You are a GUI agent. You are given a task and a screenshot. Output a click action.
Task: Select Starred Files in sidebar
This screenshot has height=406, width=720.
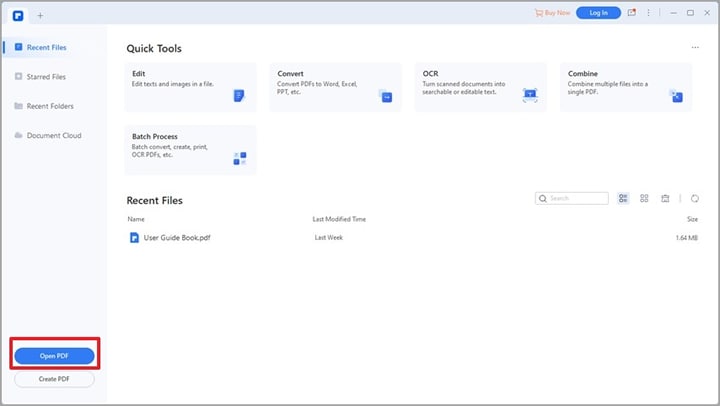(x=47, y=76)
